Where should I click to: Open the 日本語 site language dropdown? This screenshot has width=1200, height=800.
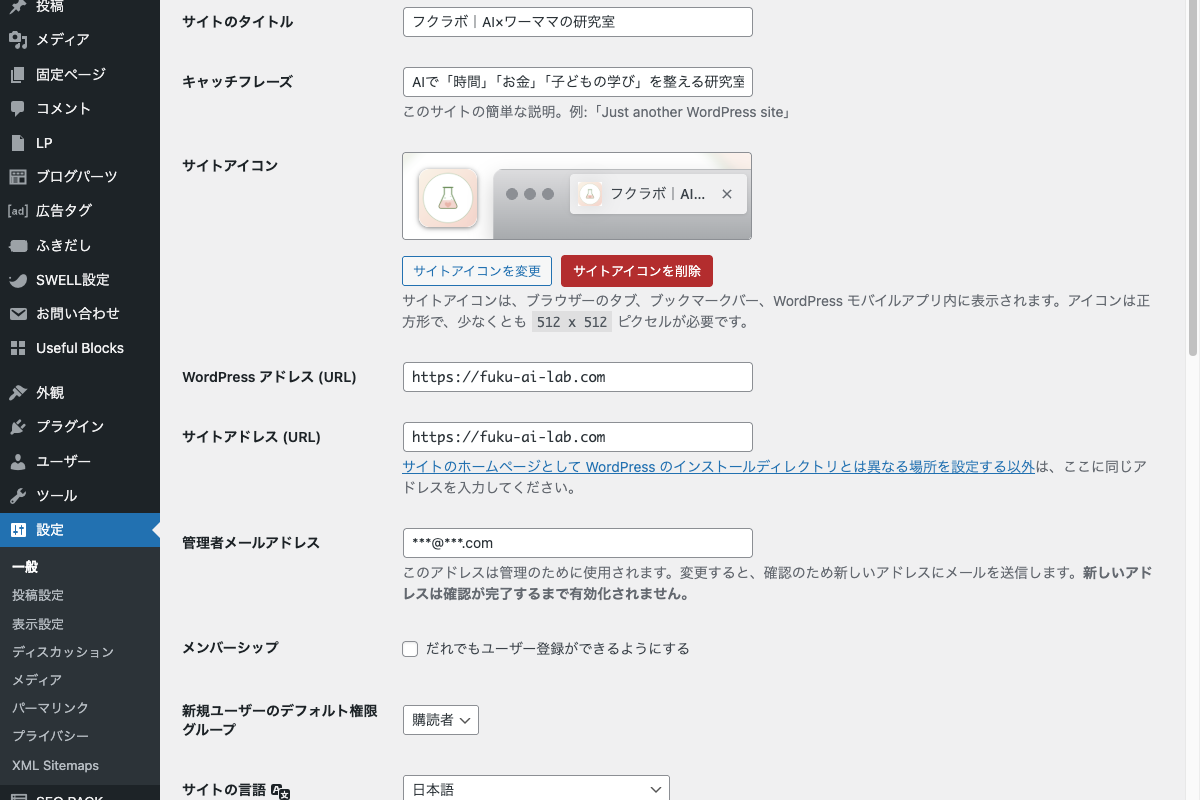coord(536,789)
